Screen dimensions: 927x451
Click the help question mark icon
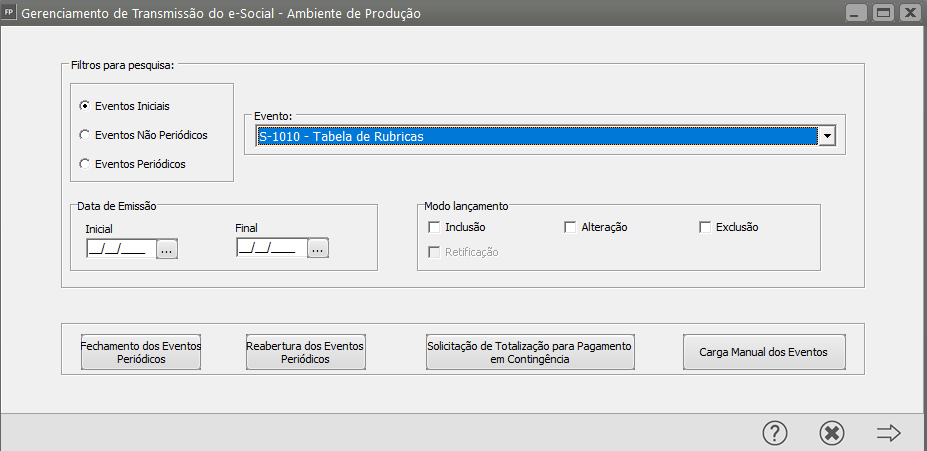775,432
